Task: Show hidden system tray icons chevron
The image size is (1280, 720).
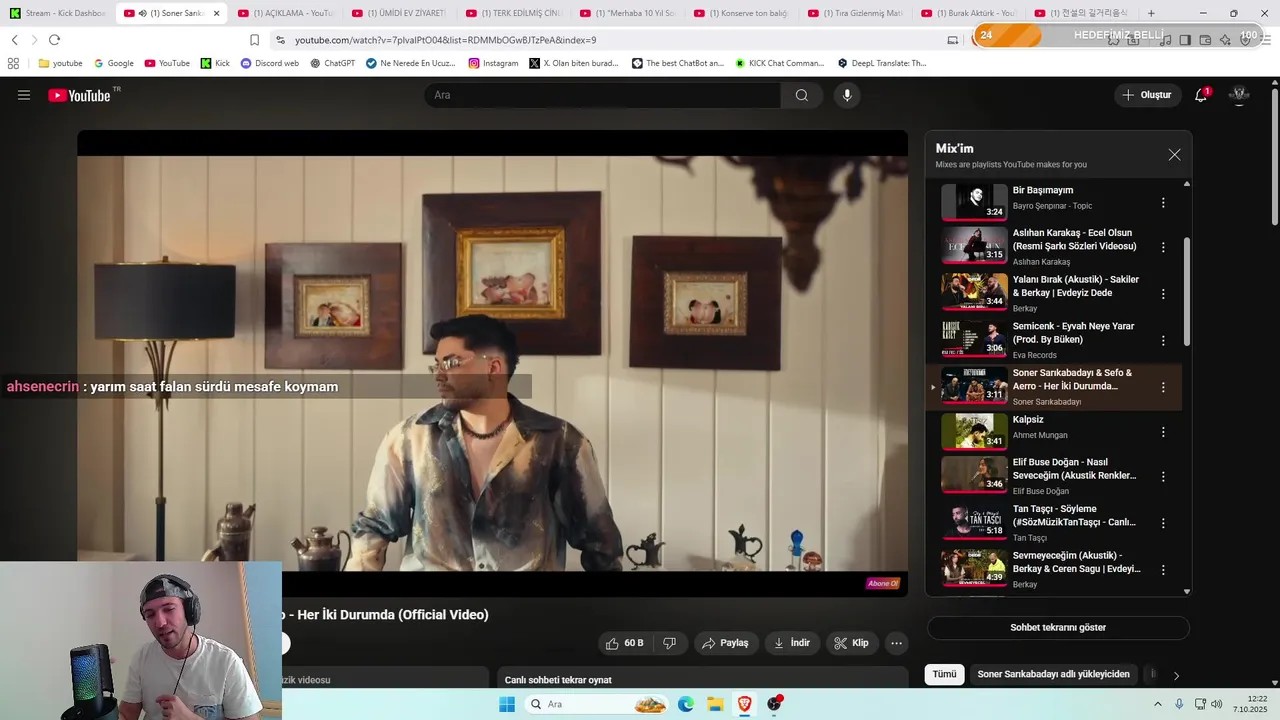Action: pos(1158,704)
